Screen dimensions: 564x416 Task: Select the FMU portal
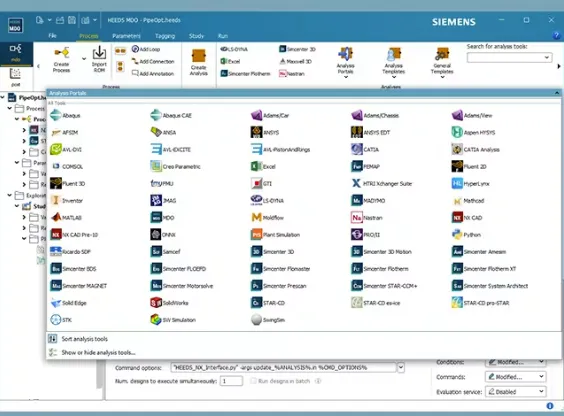[x=162, y=183]
